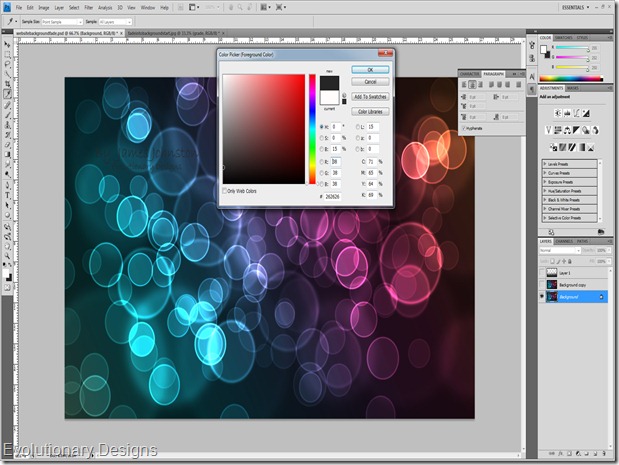The width and height of the screenshot is (619, 465).
Task: Click the Add layer style fx icon
Action: tap(561, 454)
